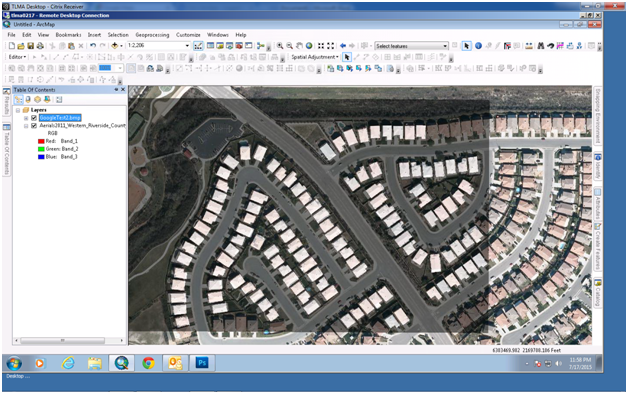The height and width of the screenshot is (394, 628).
Task: Open the File menu
Action: (x=12, y=35)
